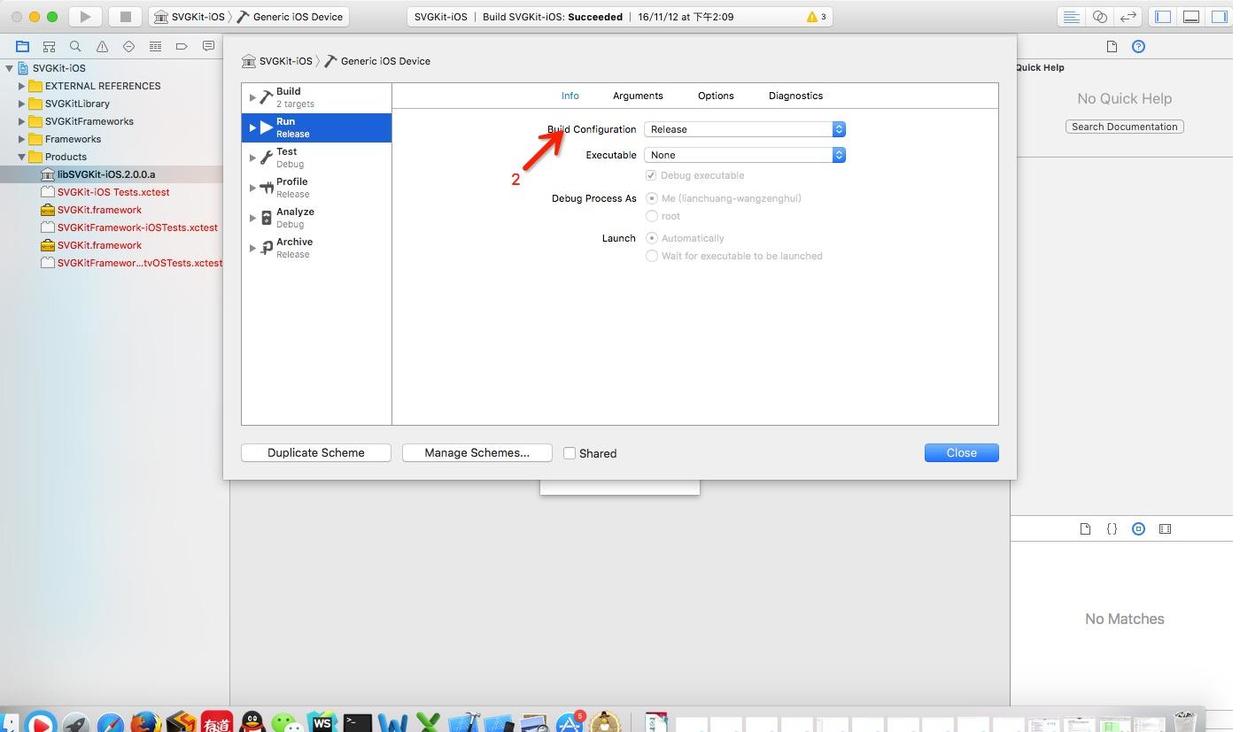This screenshot has width=1240, height=732.
Task: Open QQ penguin app in the Dock
Action: coord(252,721)
